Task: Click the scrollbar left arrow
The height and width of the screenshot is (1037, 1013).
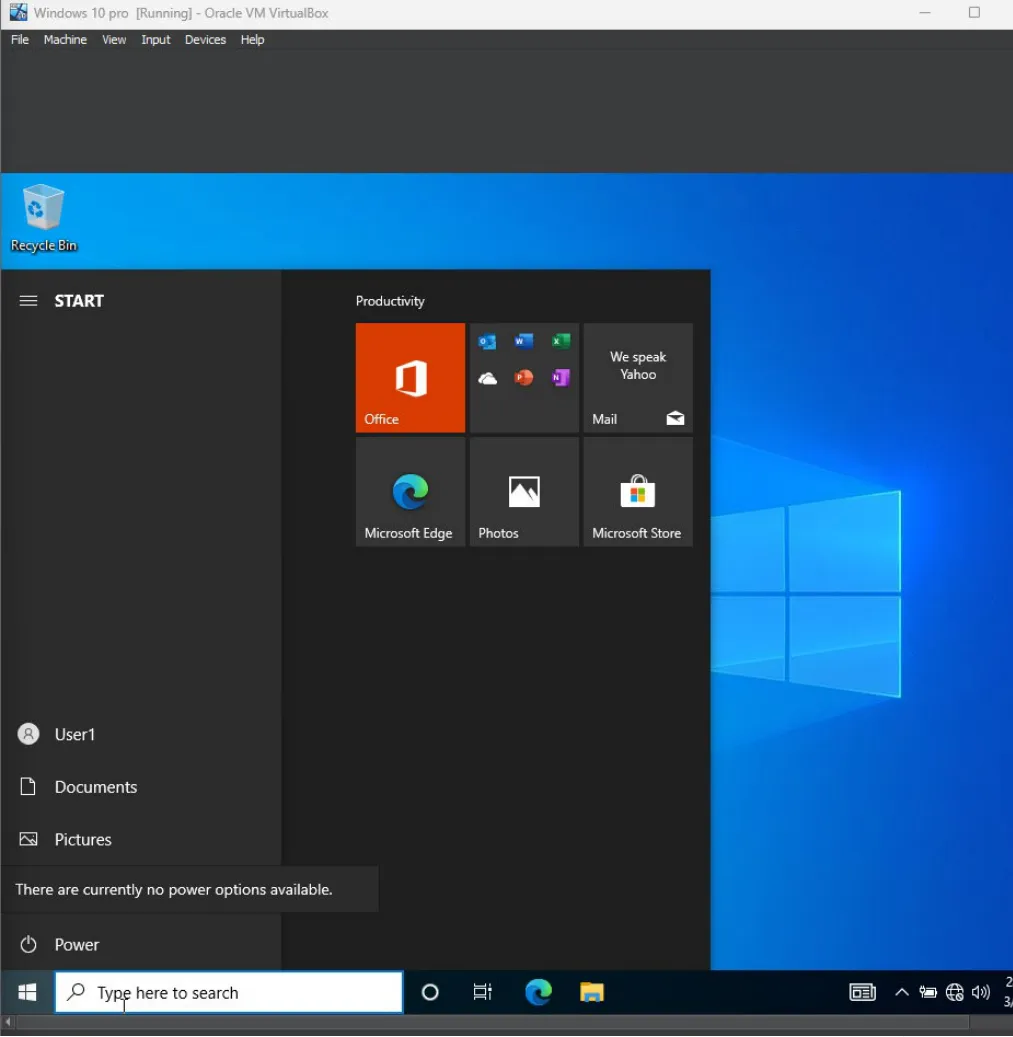Action: click(x=8, y=1022)
